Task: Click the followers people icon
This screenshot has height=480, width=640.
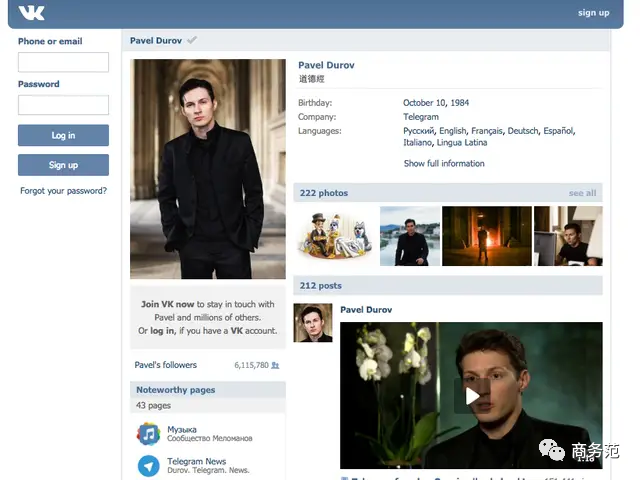Action: coord(276,365)
